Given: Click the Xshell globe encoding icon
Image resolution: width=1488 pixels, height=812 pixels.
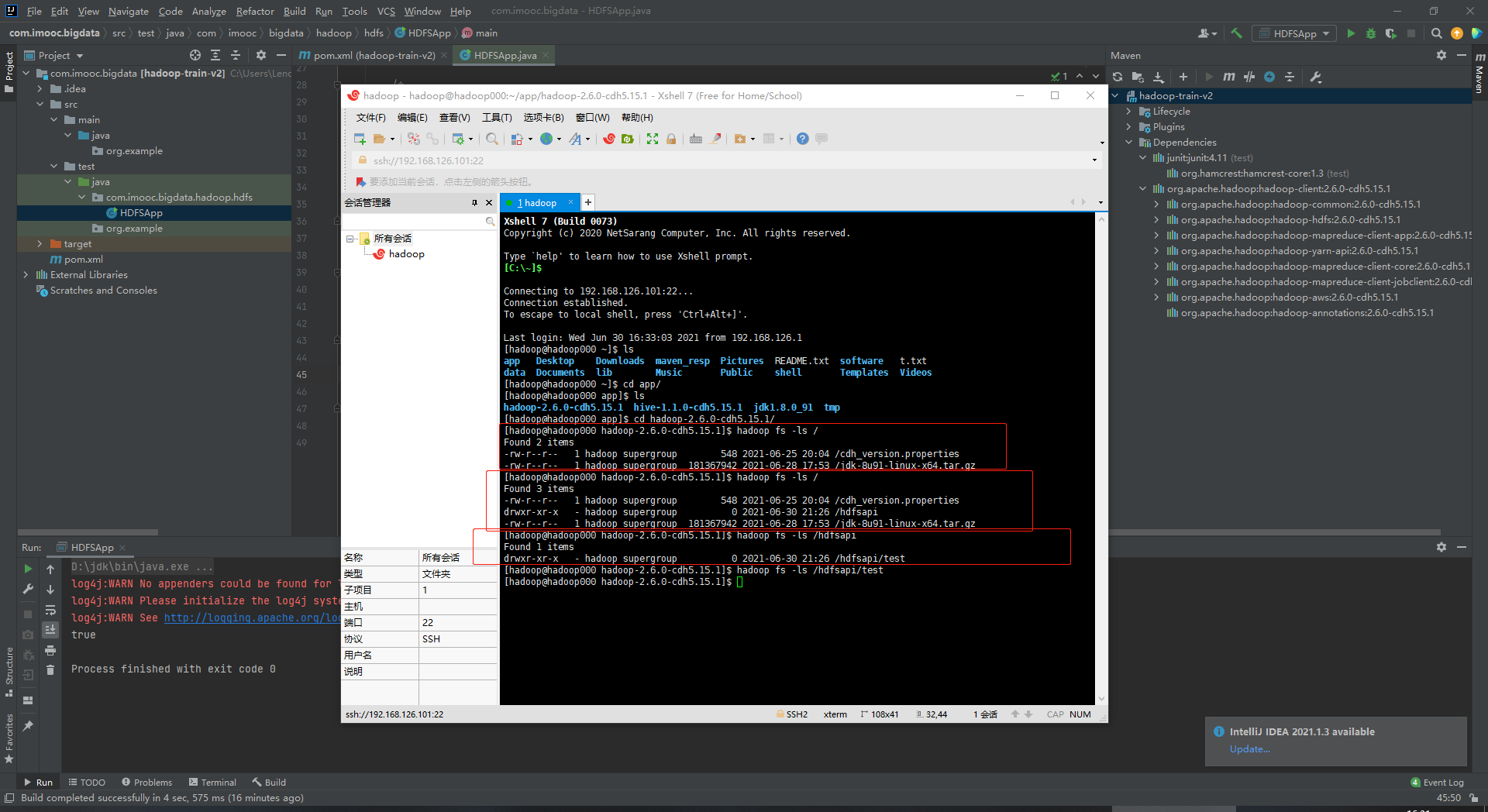Looking at the screenshot, I should (546, 139).
